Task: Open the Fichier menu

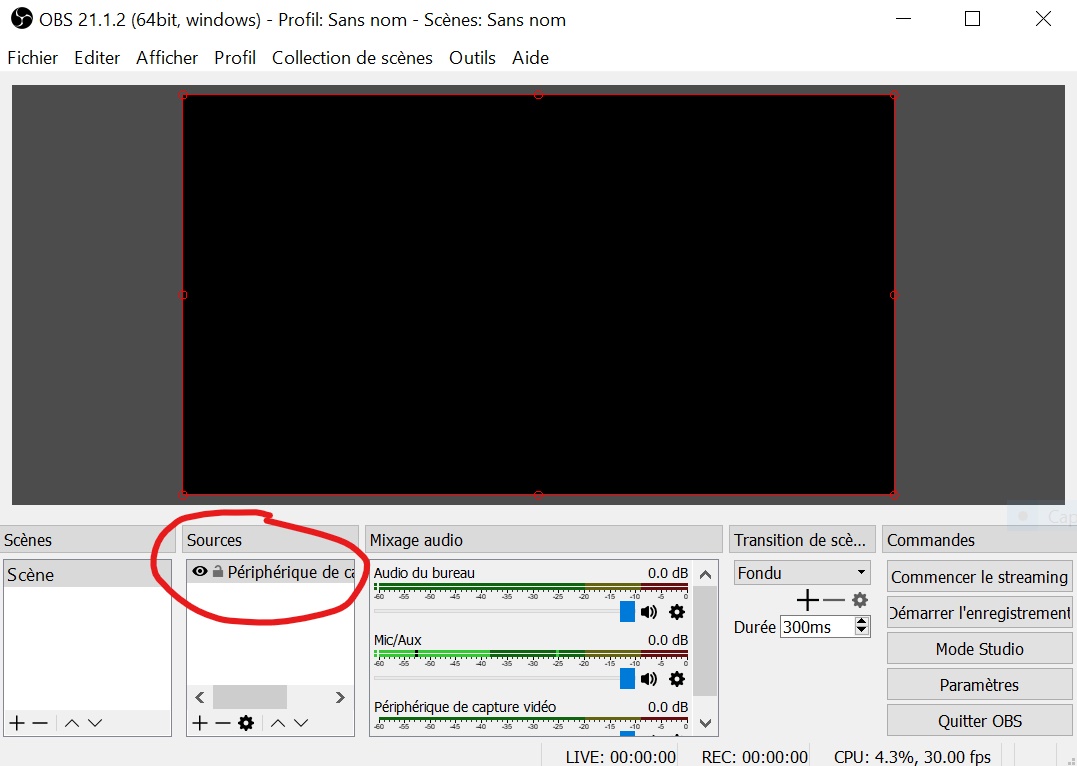Action: pos(32,58)
